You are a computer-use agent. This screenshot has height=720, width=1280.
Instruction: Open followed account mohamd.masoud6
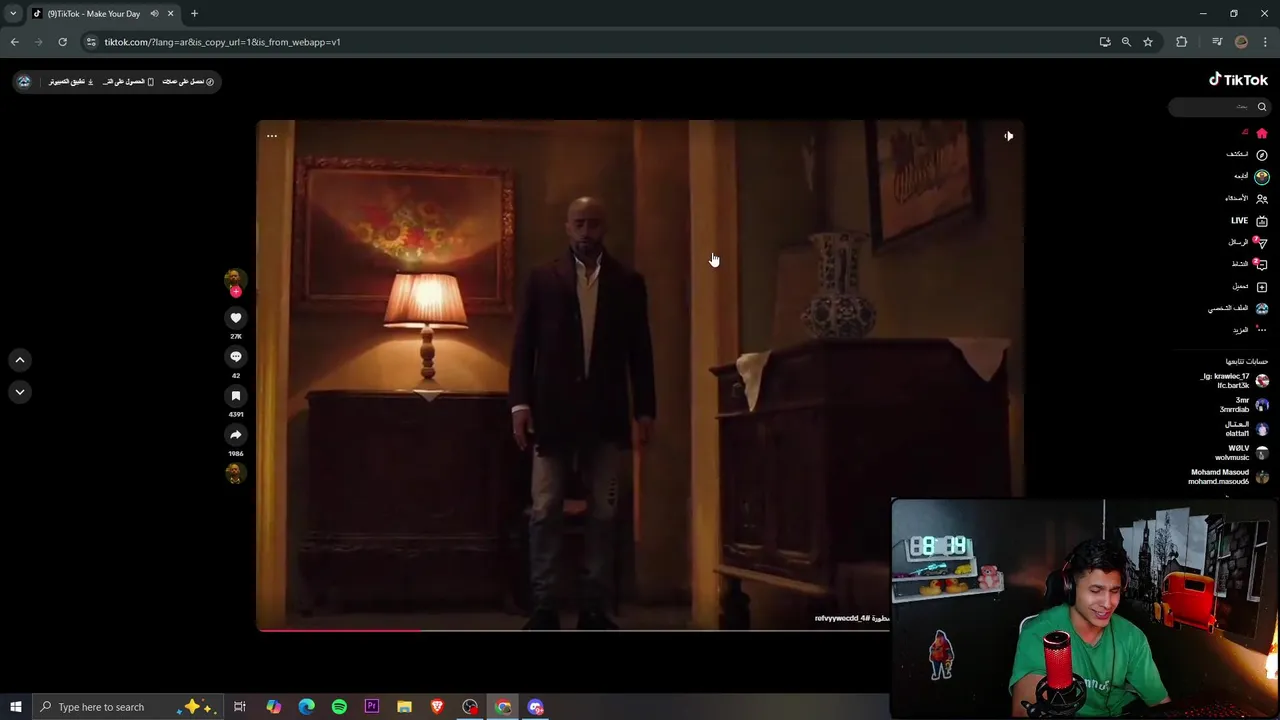click(x=1229, y=477)
